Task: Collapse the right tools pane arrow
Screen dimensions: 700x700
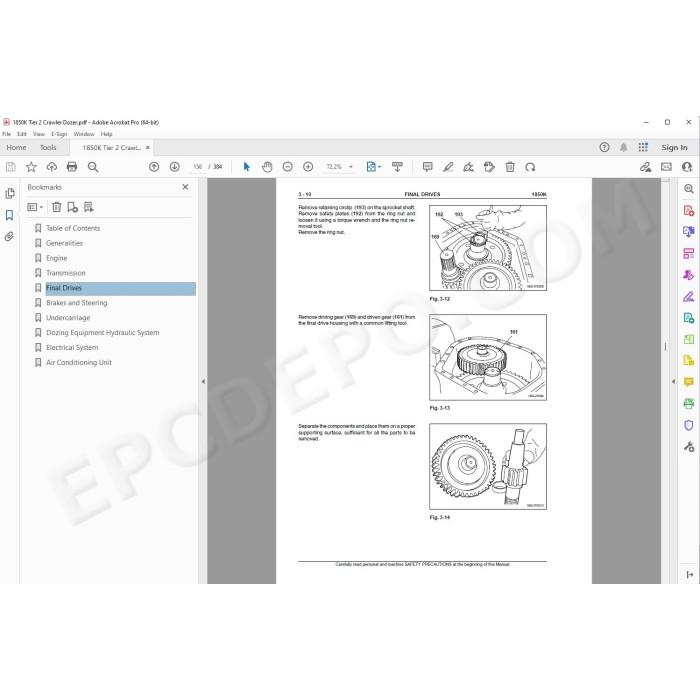Action: coord(673,382)
